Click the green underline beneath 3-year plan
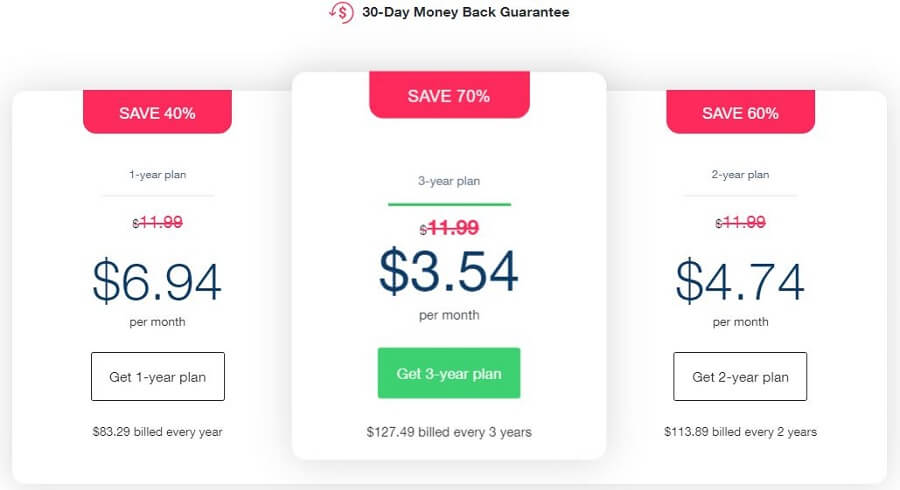900x490 pixels. point(449,204)
